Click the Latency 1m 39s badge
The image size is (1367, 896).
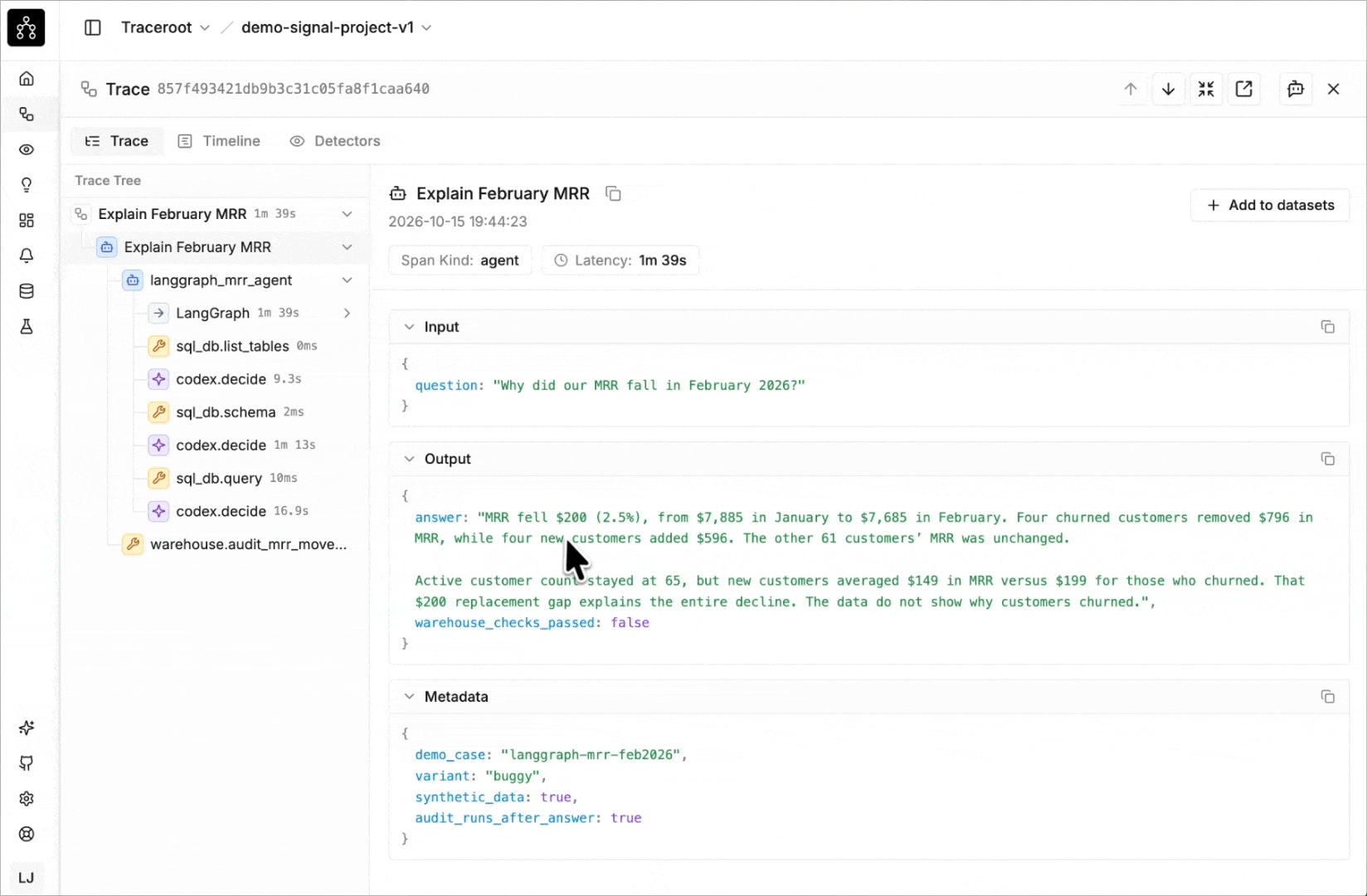pos(620,261)
